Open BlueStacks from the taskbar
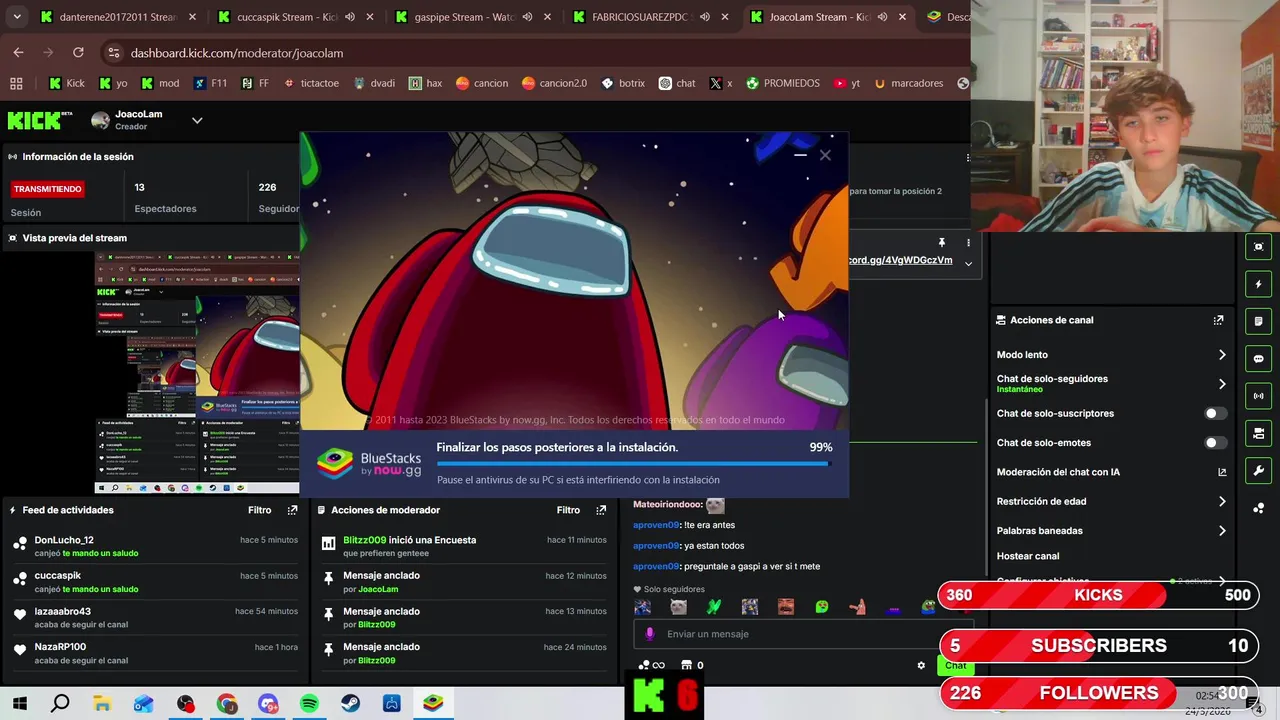This screenshot has width=1280, height=720. [433, 704]
